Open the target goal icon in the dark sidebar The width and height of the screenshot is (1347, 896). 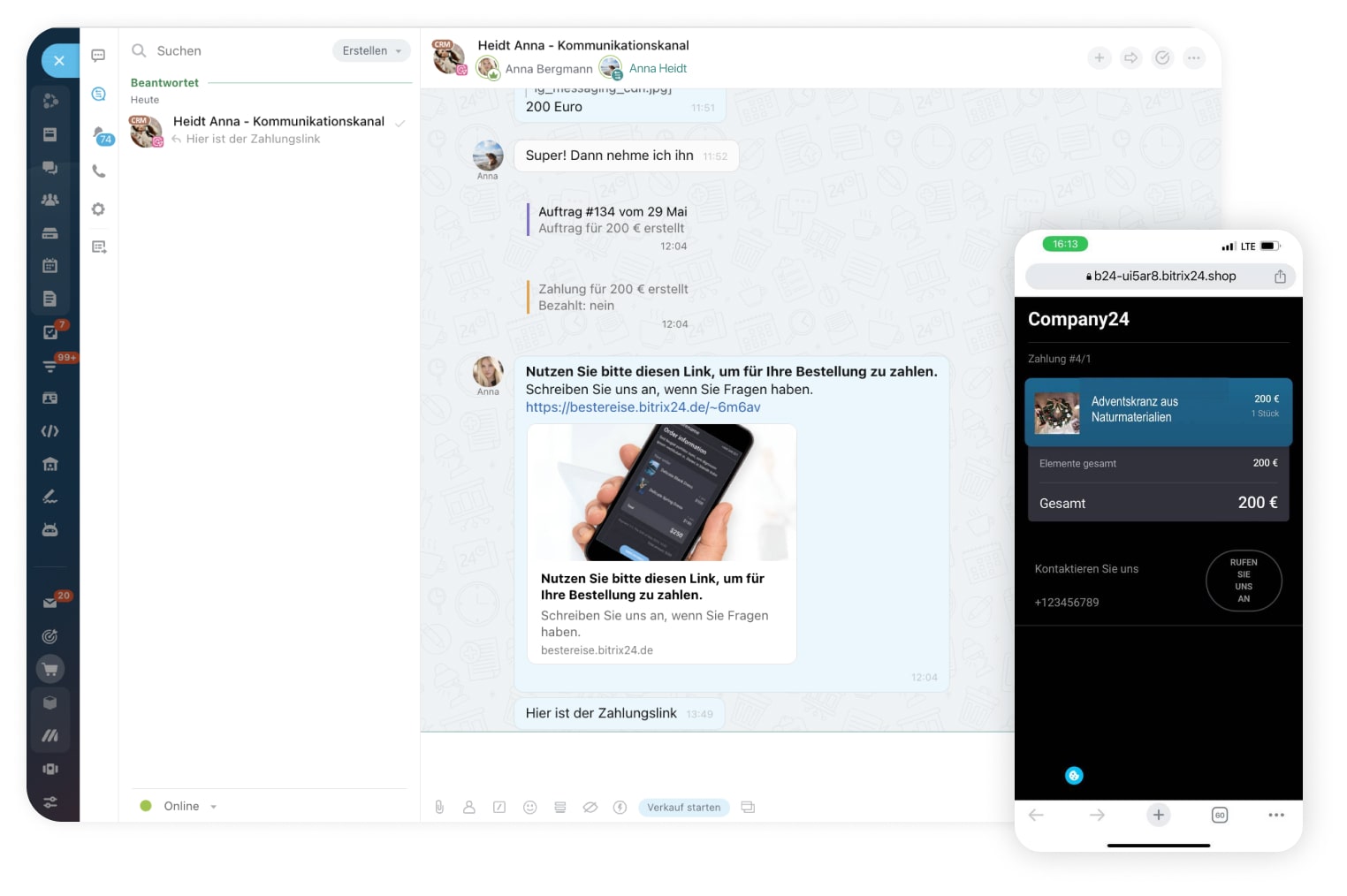[50, 636]
